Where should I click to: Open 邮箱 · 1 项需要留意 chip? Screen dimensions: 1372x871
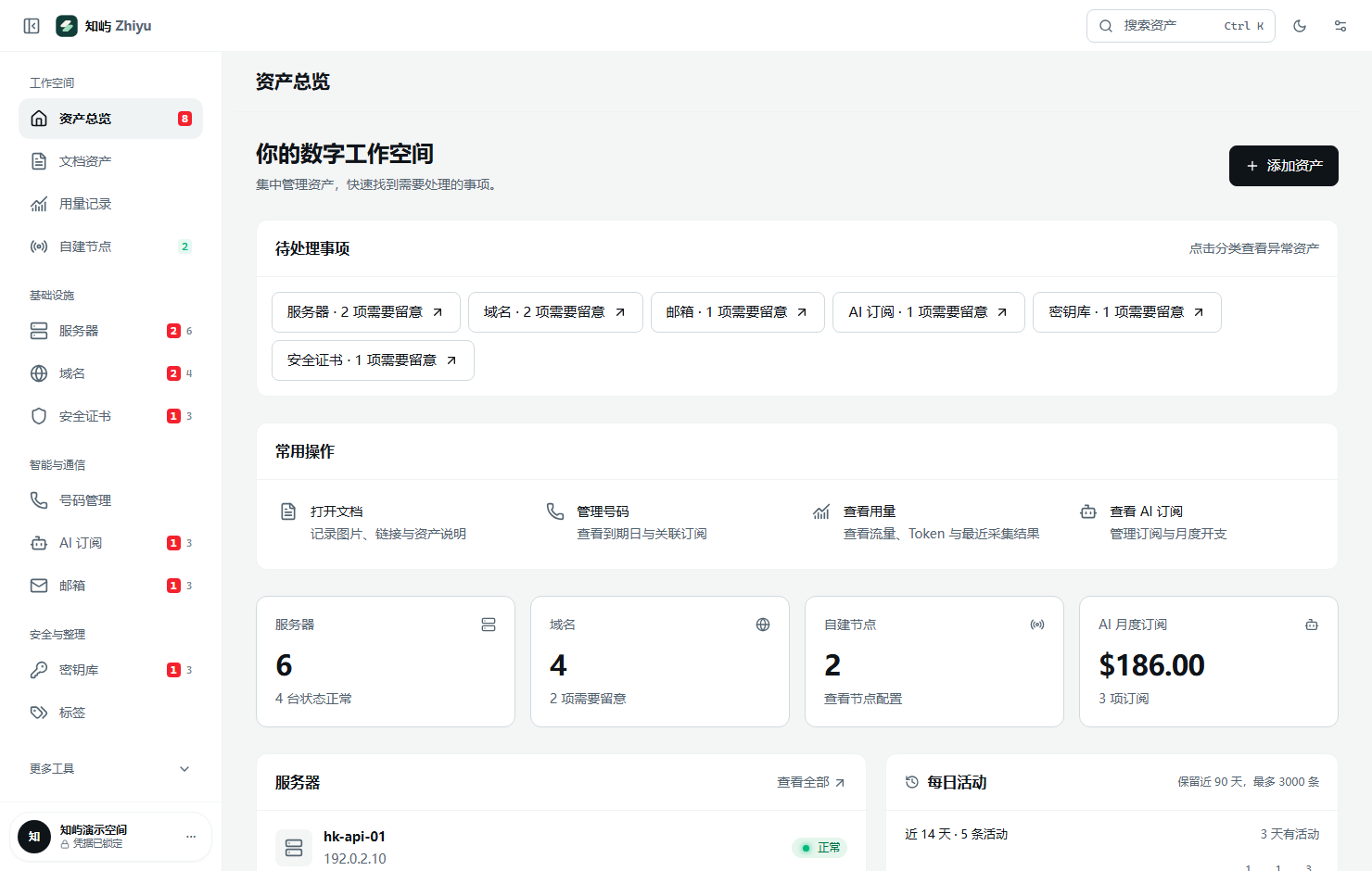coord(738,312)
